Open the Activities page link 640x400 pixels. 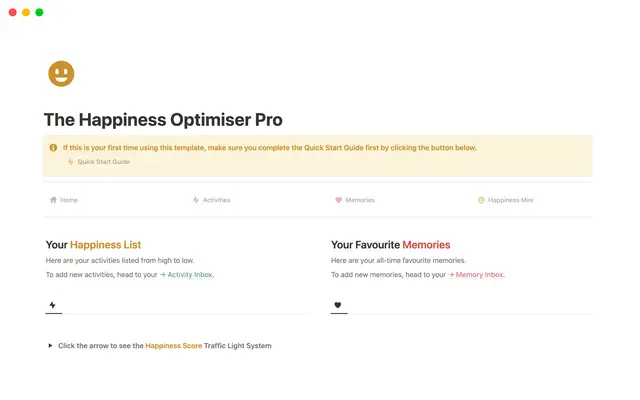pos(216,200)
